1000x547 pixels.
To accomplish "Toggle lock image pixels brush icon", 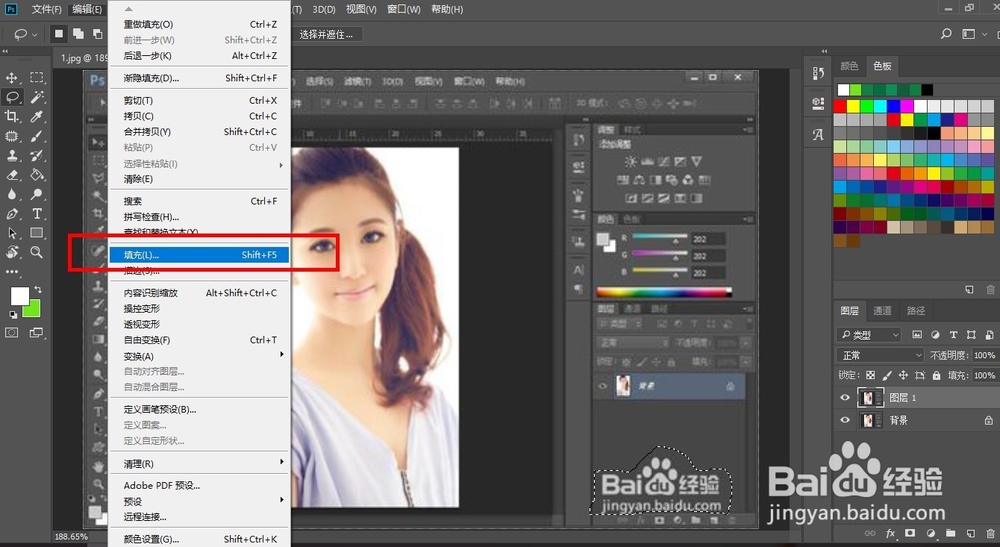I will (x=887, y=376).
